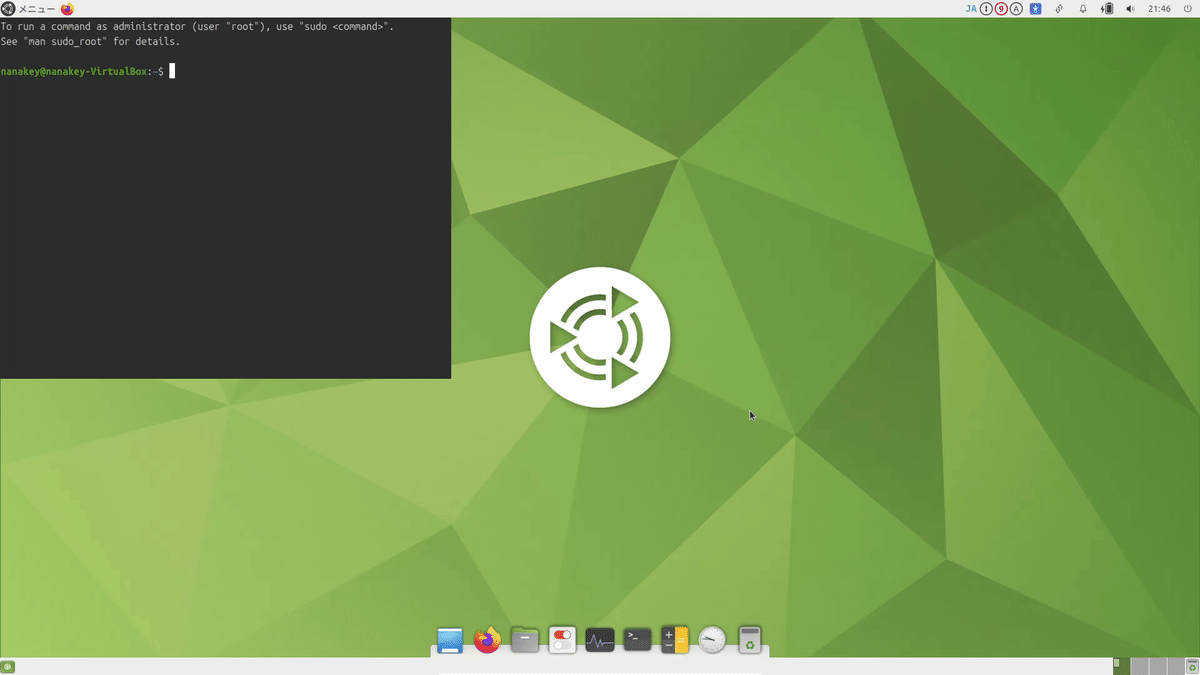Click the nanakey@nanakey-VirtualBox prompt text
1200x675 pixels.
point(75,72)
